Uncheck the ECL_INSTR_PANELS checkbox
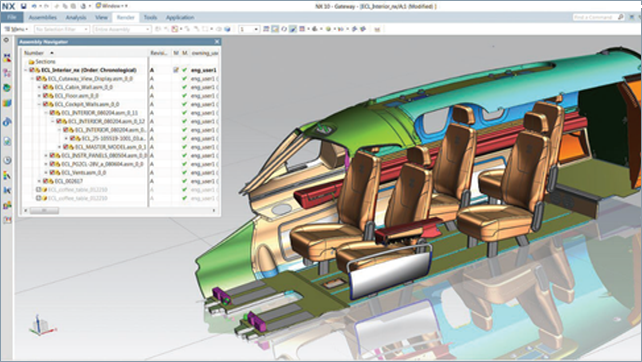The width and height of the screenshot is (642, 362). (52, 156)
